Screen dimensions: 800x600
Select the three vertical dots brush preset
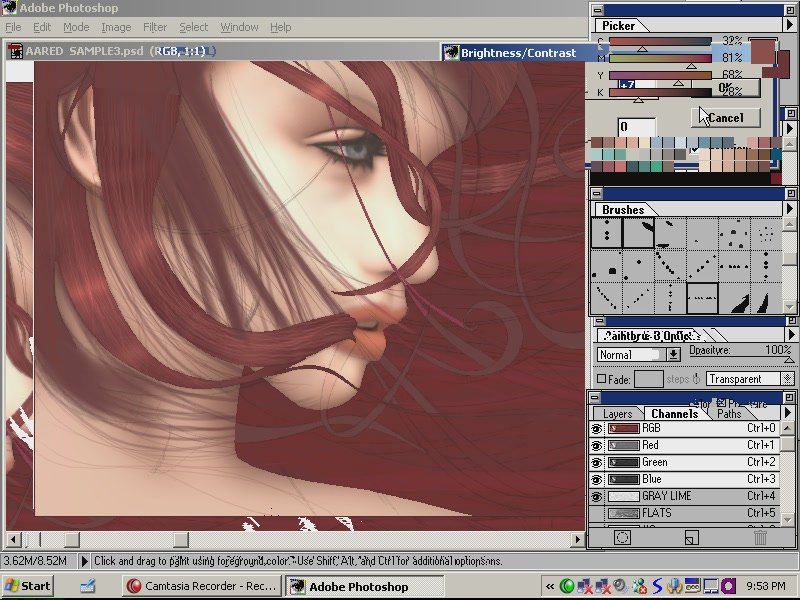coord(606,233)
